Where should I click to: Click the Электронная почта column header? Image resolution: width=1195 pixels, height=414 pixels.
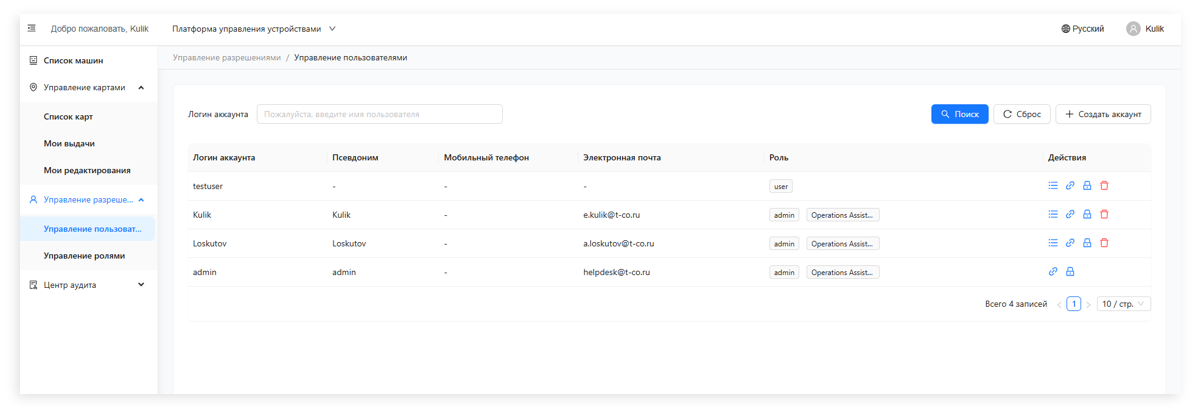point(622,158)
